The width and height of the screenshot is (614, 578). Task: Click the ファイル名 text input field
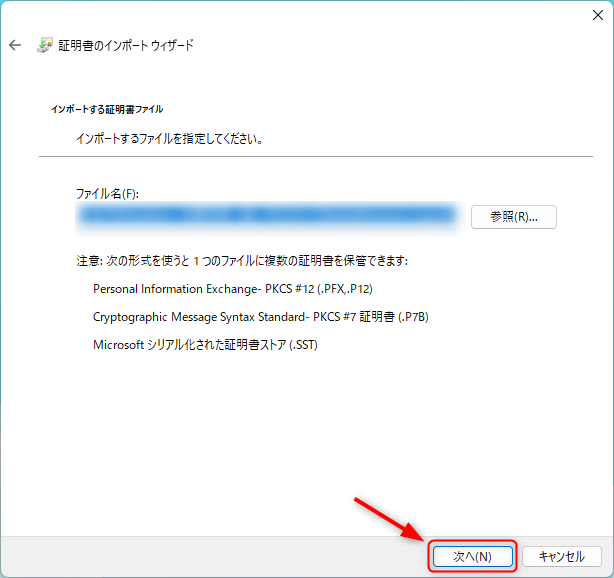[x=267, y=215]
